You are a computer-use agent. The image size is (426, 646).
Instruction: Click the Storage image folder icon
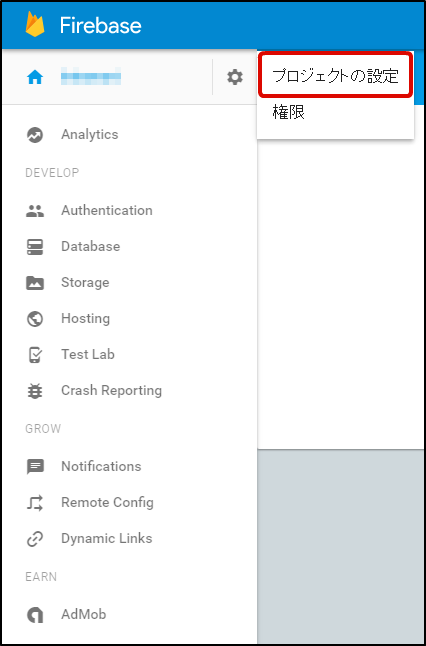coord(35,283)
